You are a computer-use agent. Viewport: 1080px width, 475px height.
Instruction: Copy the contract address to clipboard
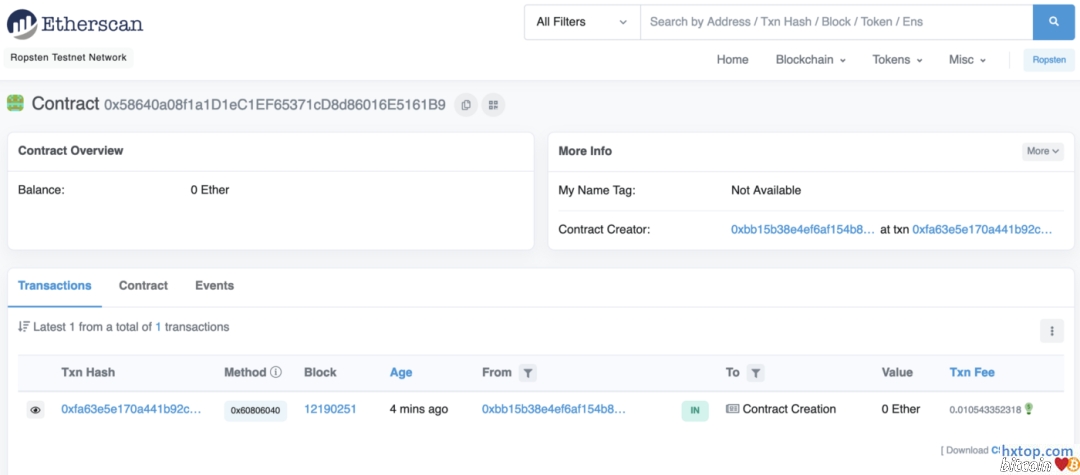[x=466, y=104]
